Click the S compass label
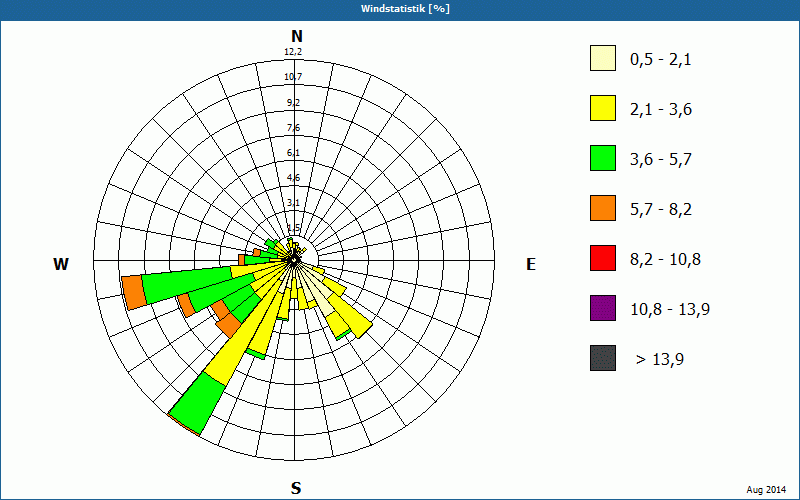This screenshot has width=800, height=500. (296, 488)
